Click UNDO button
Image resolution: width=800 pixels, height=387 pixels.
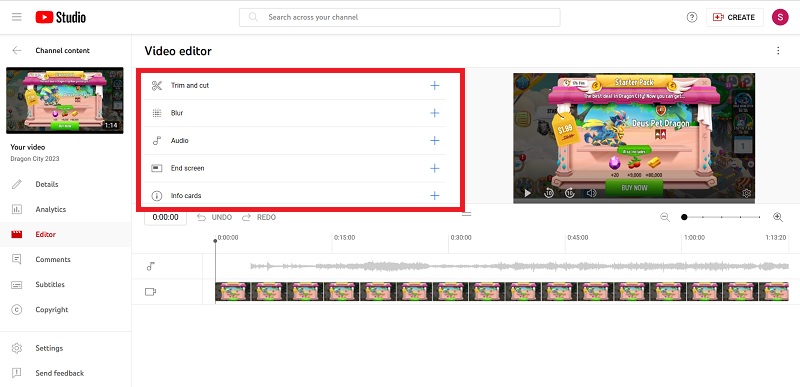214,217
